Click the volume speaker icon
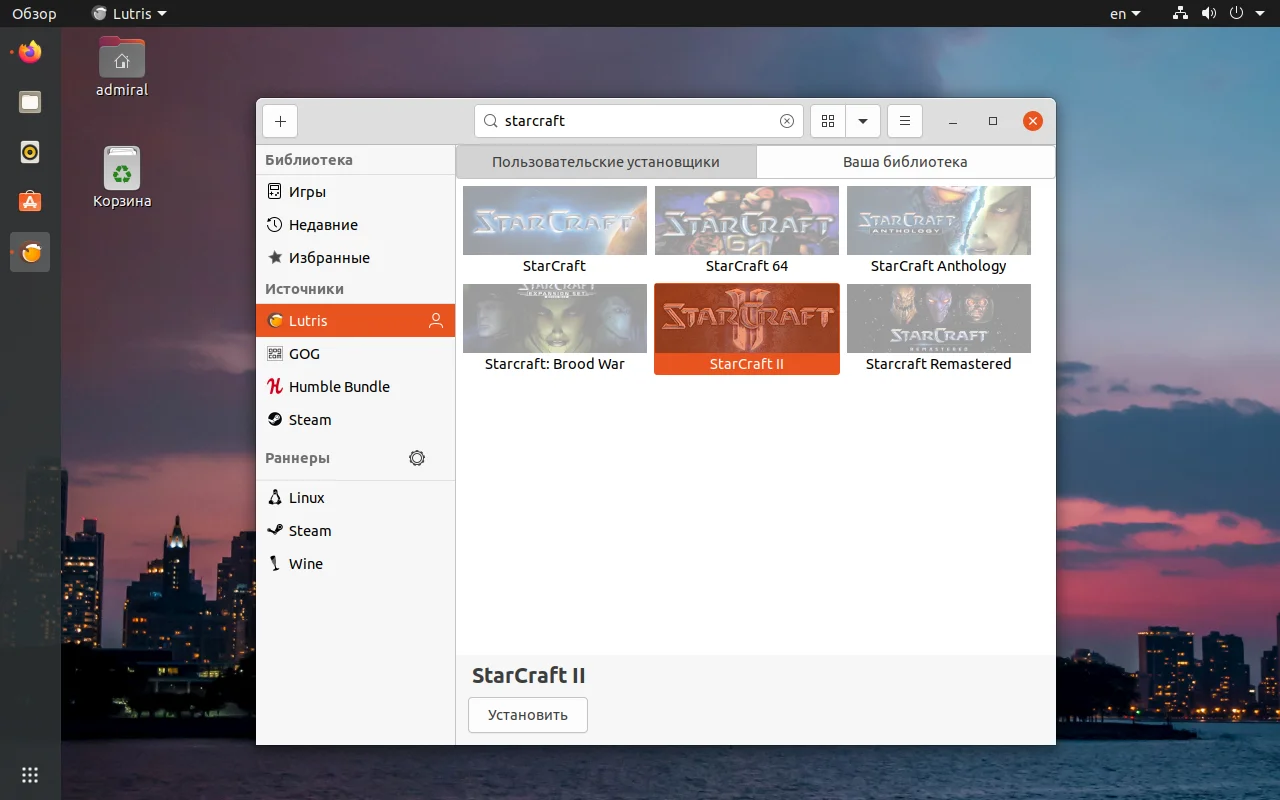This screenshot has width=1280, height=800. (1208, 14)
